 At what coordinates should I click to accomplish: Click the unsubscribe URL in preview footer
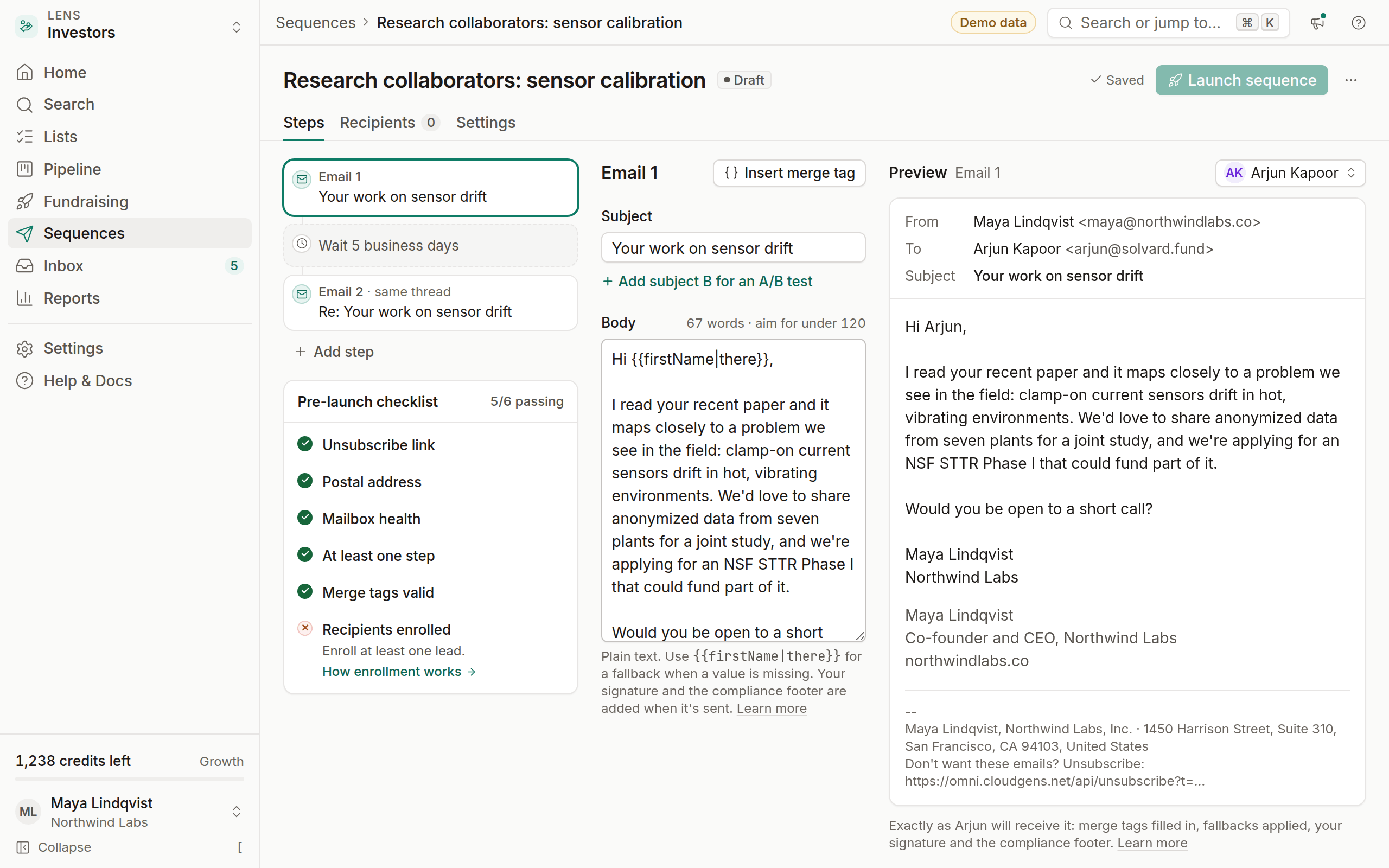coord(1054,781)
